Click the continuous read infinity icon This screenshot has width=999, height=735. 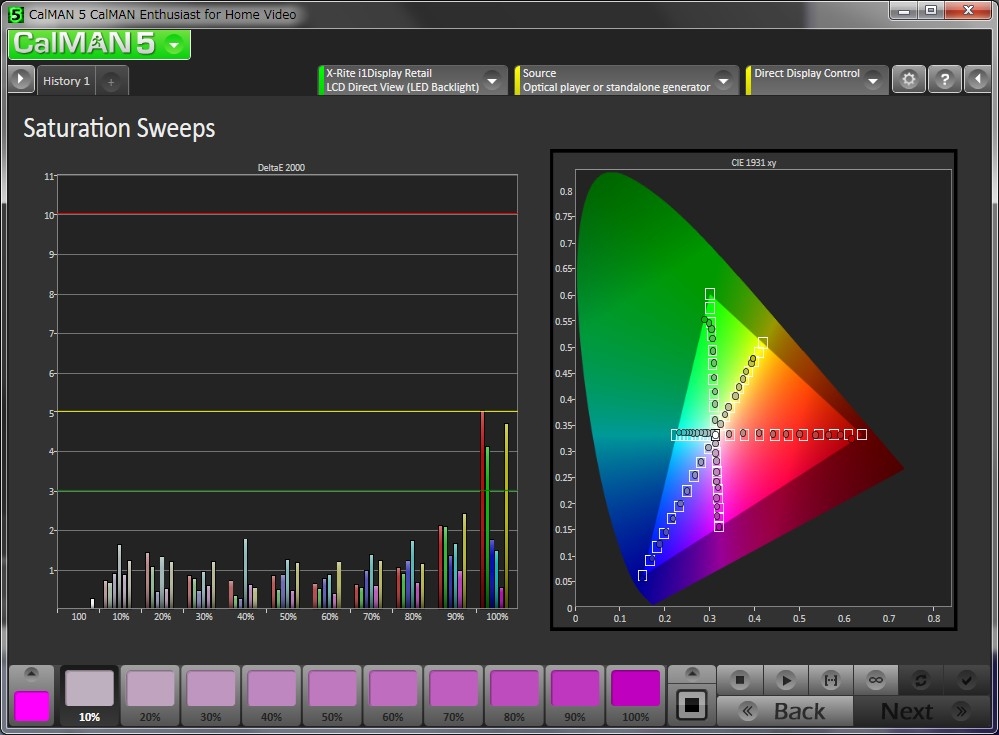pos(875,680)
